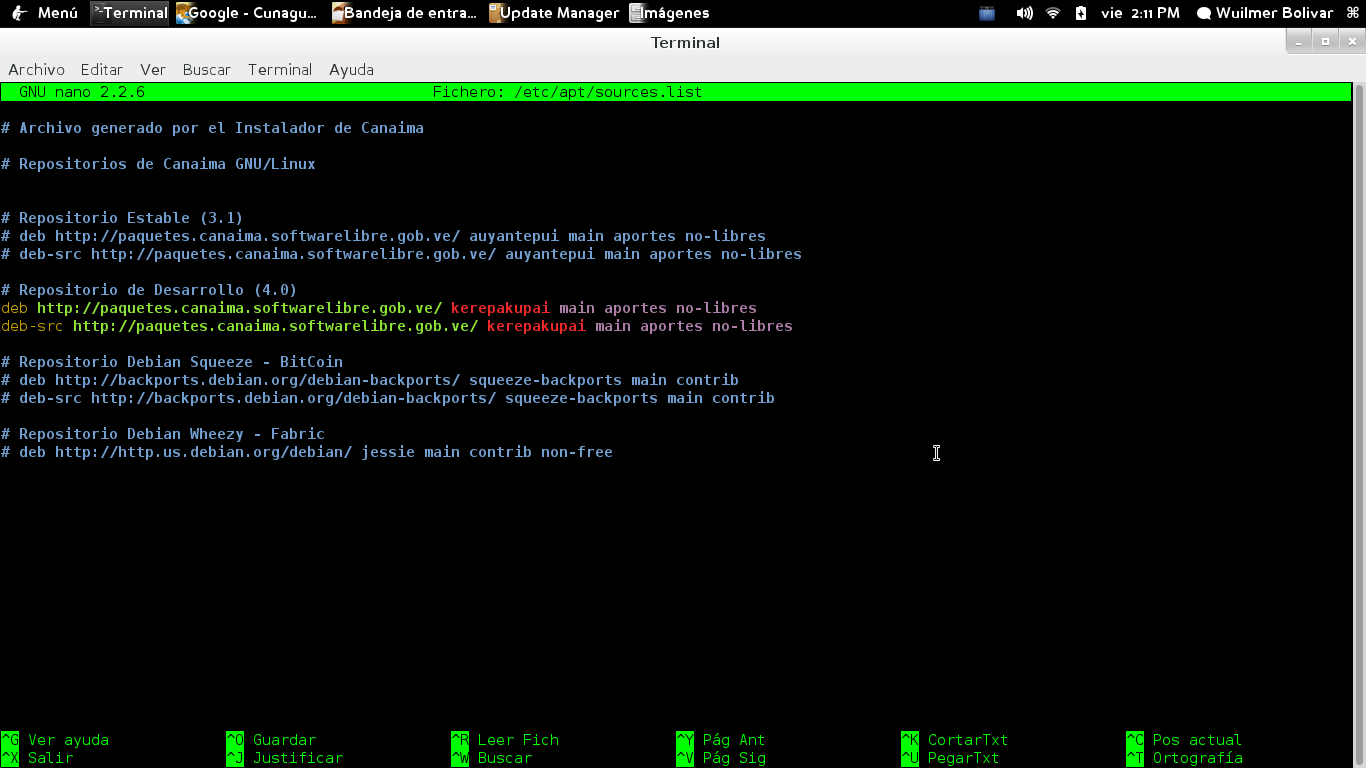Open the Terminal menu in menubar
The height and width of the screenshot is (768, 1366).
click(280, 69)
